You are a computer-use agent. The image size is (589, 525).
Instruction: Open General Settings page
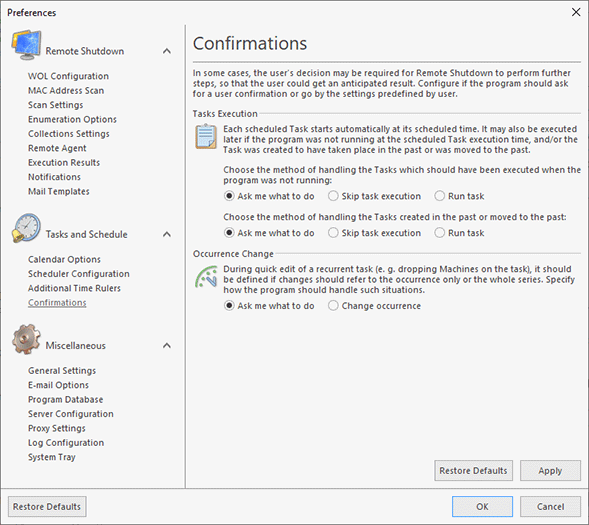pyautogui.click(x=62, y=371)
